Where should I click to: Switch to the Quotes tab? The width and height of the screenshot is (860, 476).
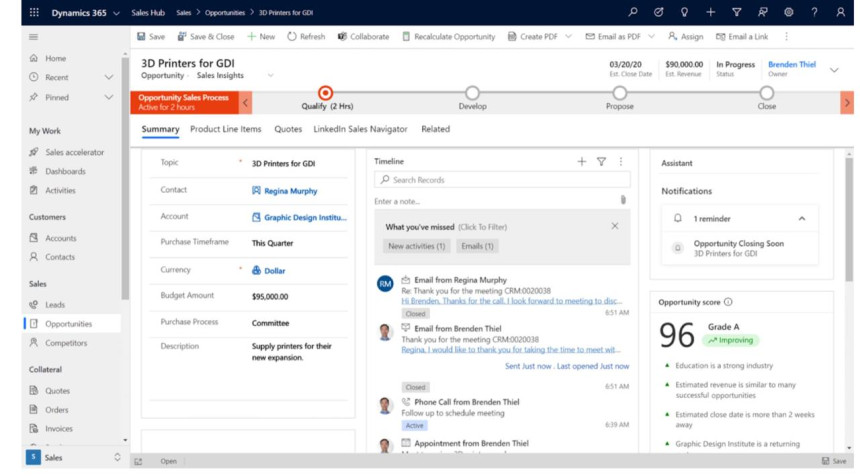tap(288, 129)
